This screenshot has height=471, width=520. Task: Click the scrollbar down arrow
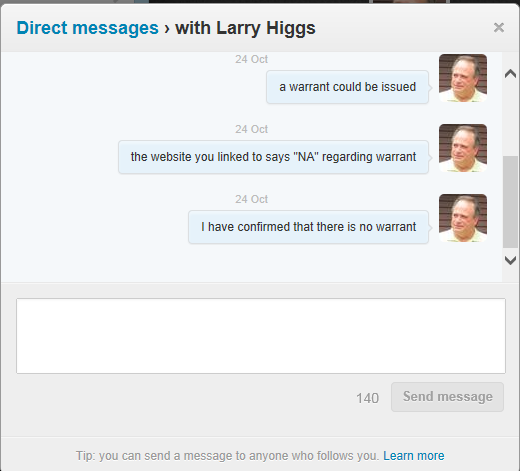pos(510,260)
